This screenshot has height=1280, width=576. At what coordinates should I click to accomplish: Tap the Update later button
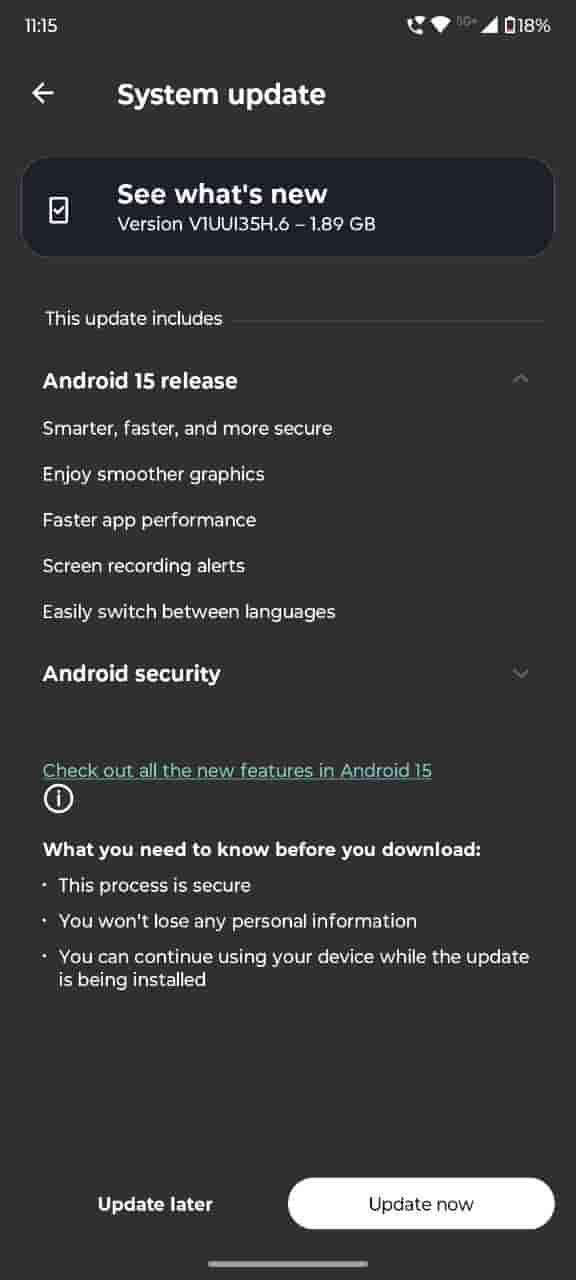click(155, 1204)
